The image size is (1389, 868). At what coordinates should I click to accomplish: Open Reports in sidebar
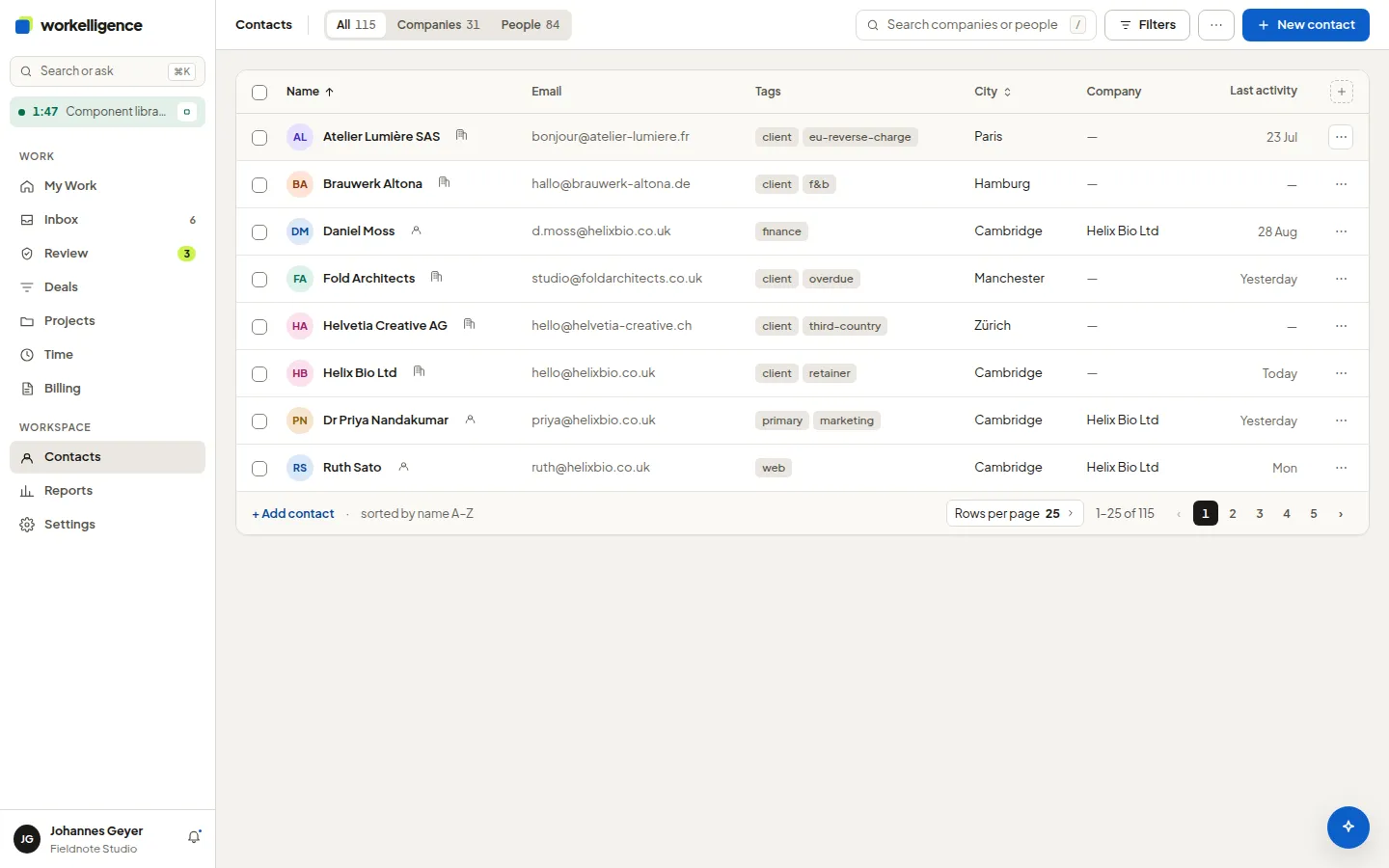pos(107,491)
